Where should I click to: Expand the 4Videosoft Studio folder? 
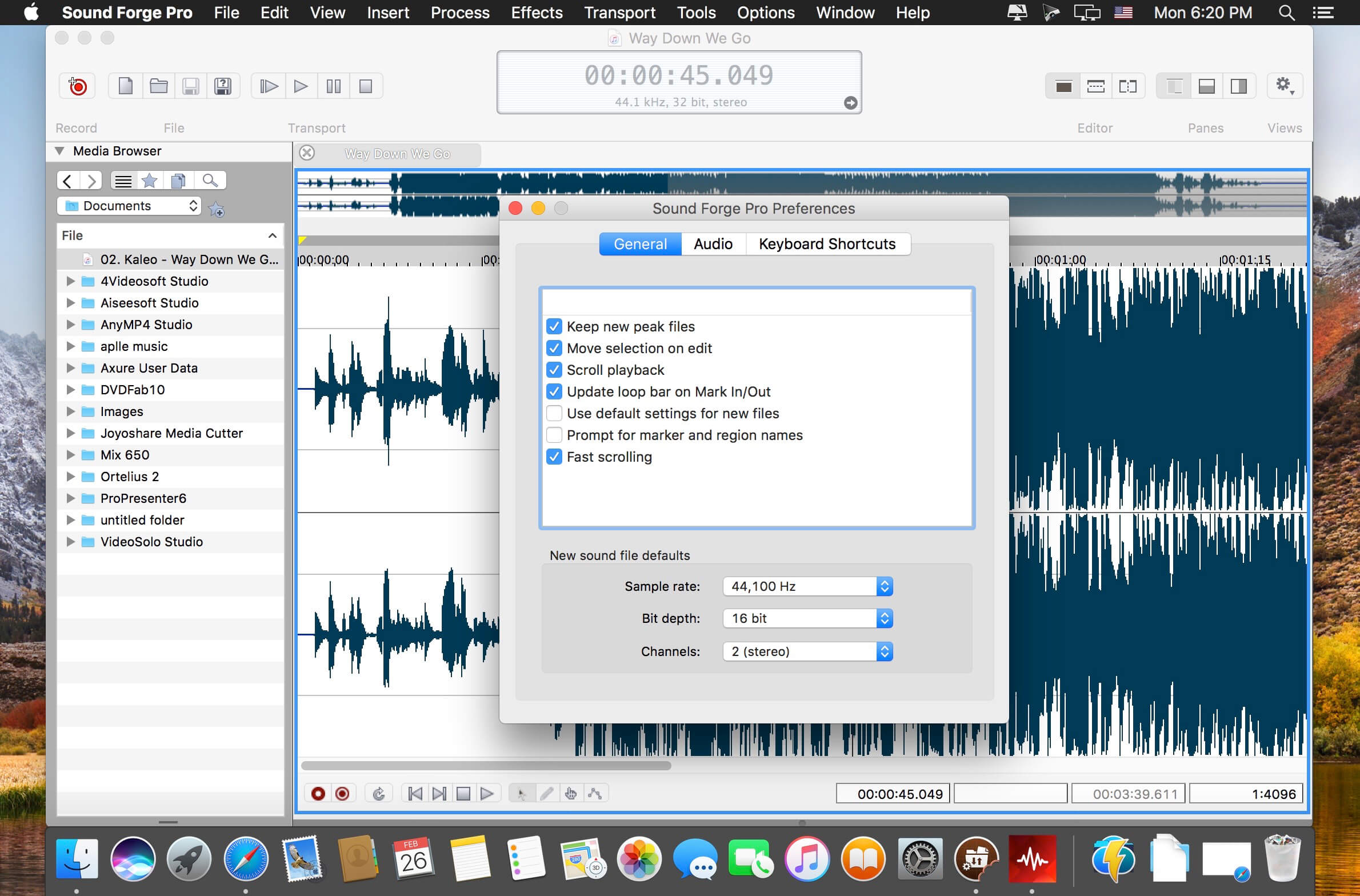click(70, 281)
